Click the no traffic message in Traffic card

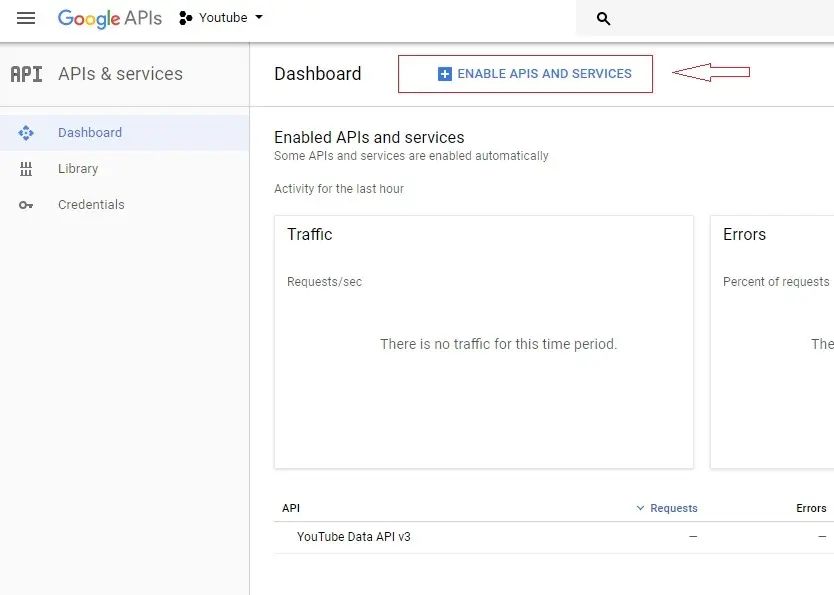(498, 344)
